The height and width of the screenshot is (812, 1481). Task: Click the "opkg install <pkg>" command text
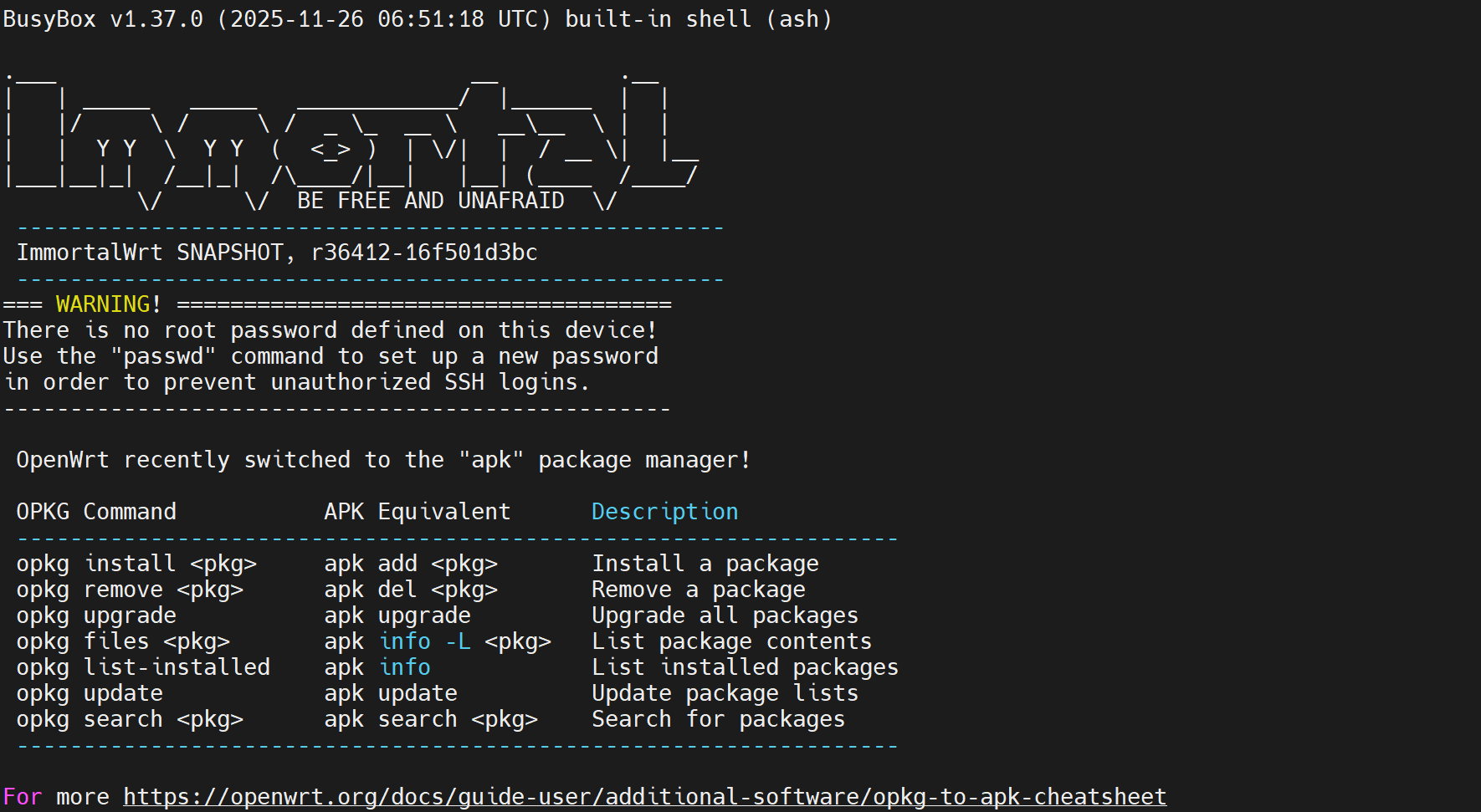(136, 564)
